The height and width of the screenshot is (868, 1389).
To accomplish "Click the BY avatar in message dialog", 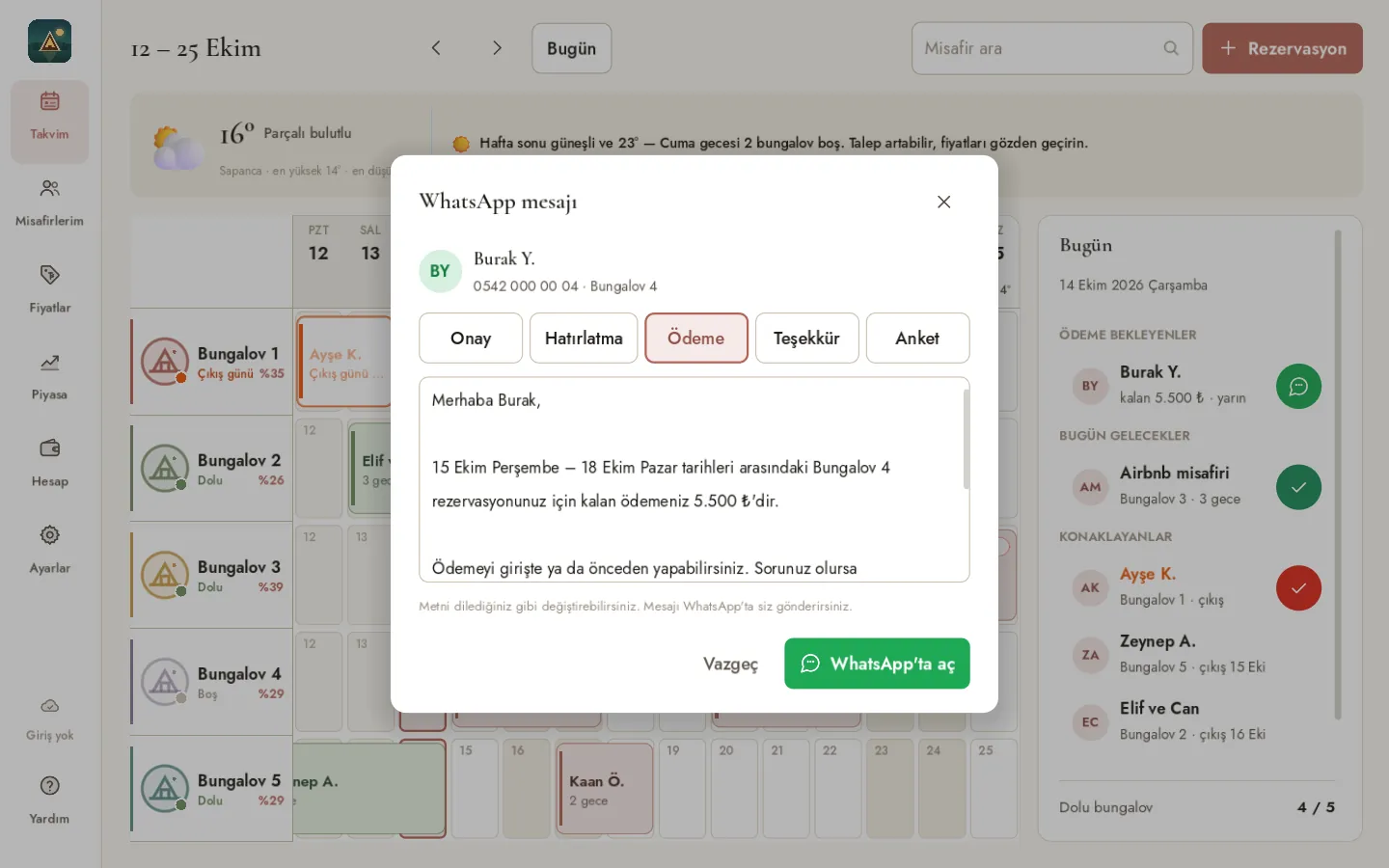I will (x=440, y=271).
